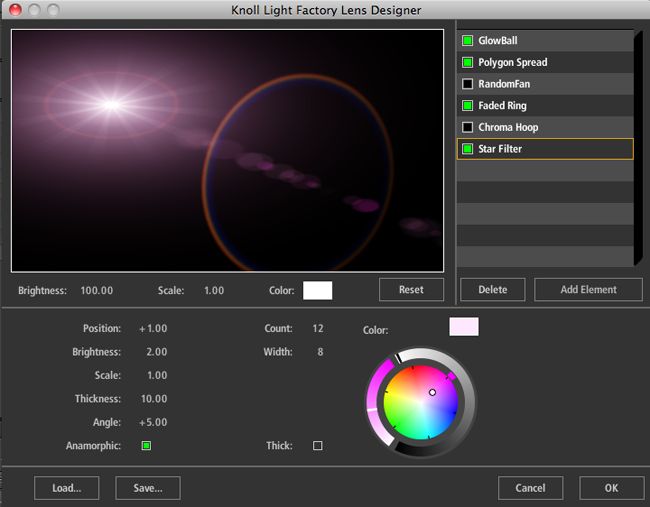Select the Faded Ring element row

tap(545, 105)
